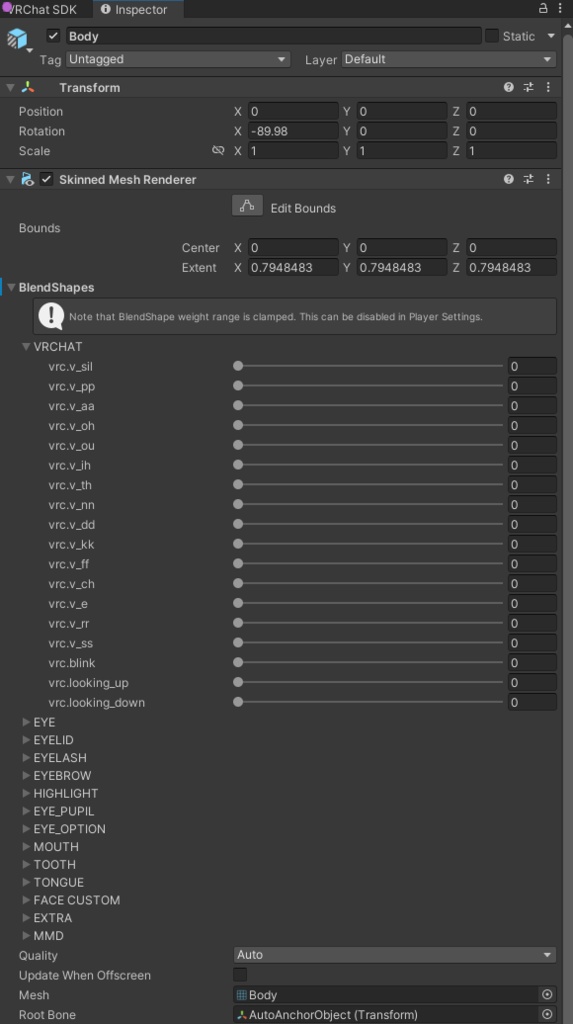Viewport: 573px width, 1024px height.
Task: Expand the TOOTH blendshape group
Action: click(26, 865)
